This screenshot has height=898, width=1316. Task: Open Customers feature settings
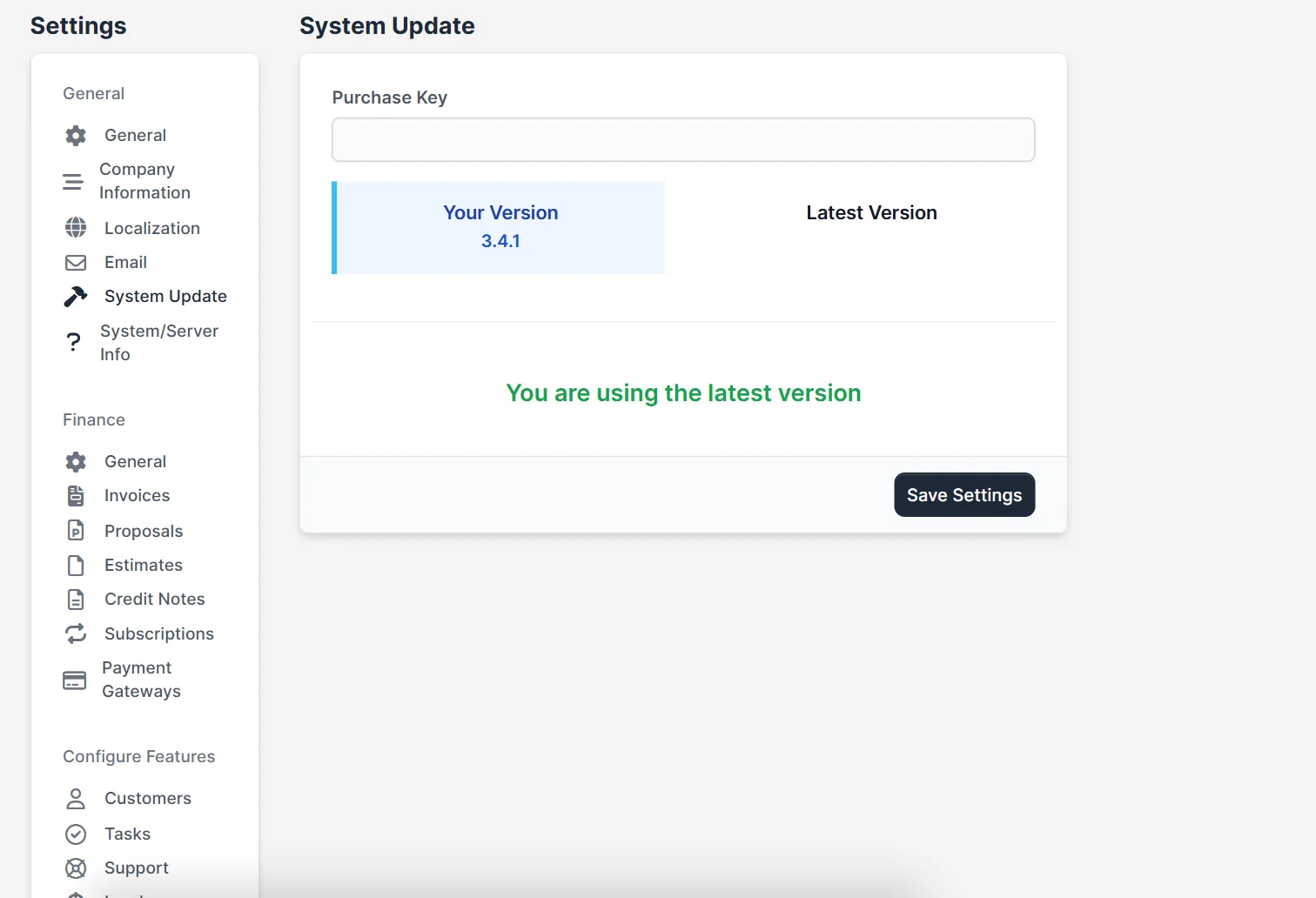148,798
